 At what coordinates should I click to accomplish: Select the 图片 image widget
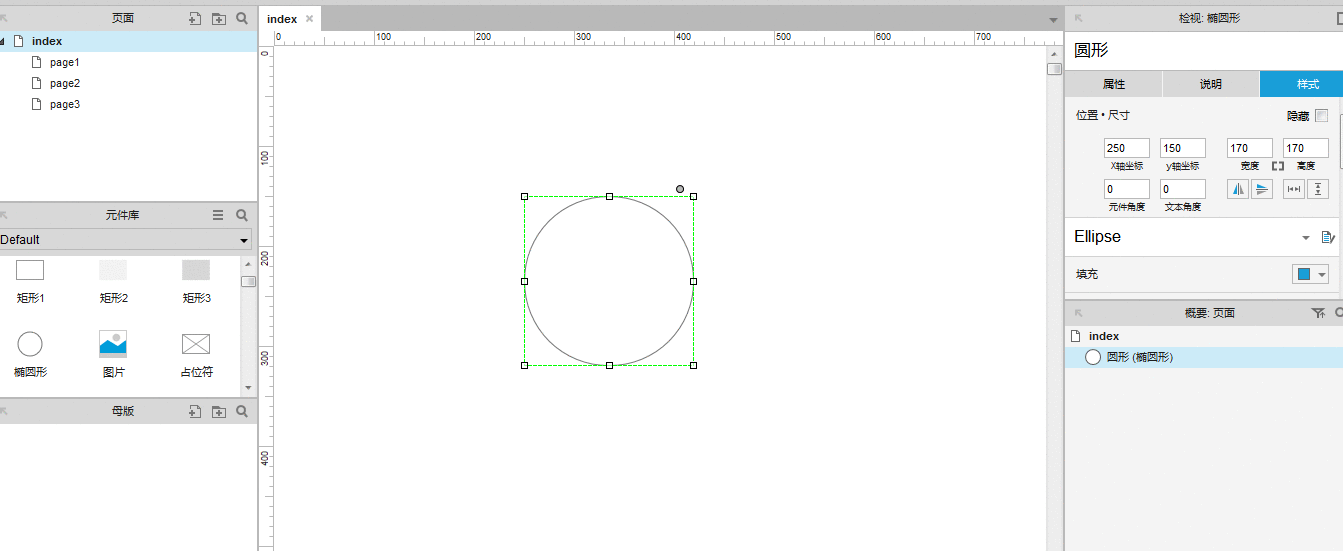[113, 355]
